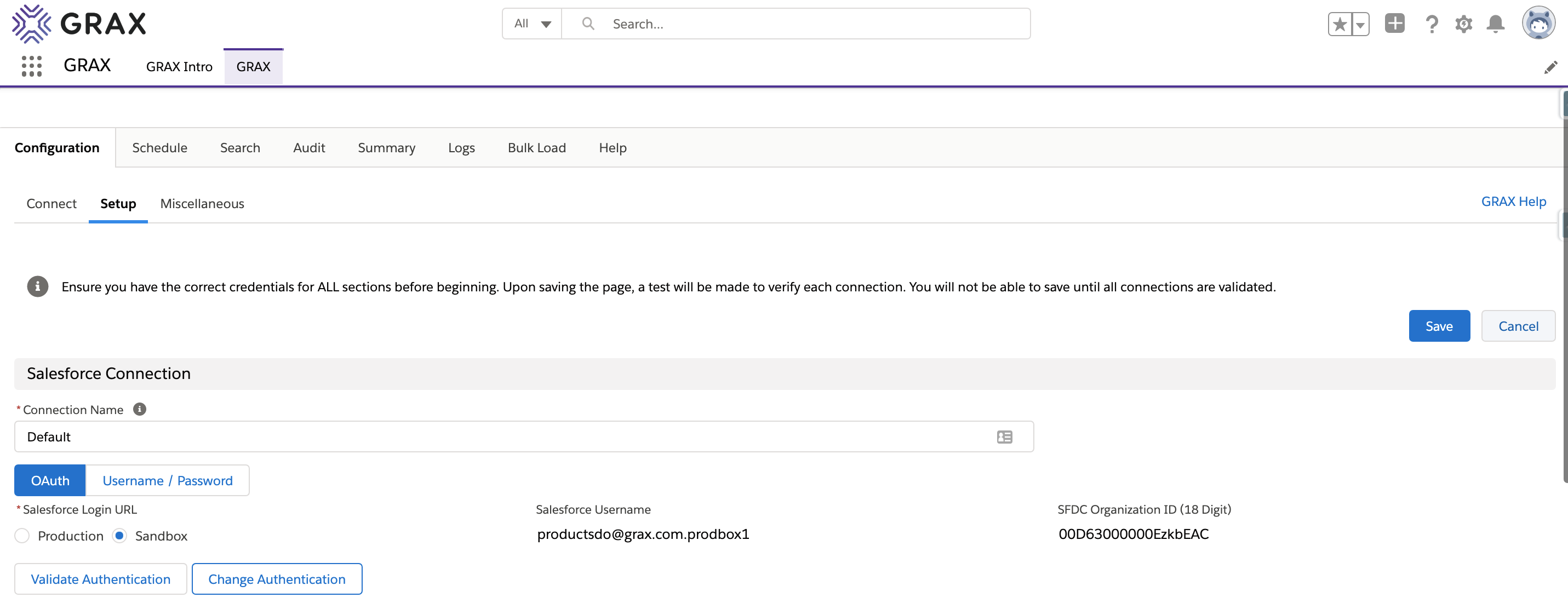This screenshot has width=1568, height=609.
Task: Click the Save button
Action: click(1438, 326)
